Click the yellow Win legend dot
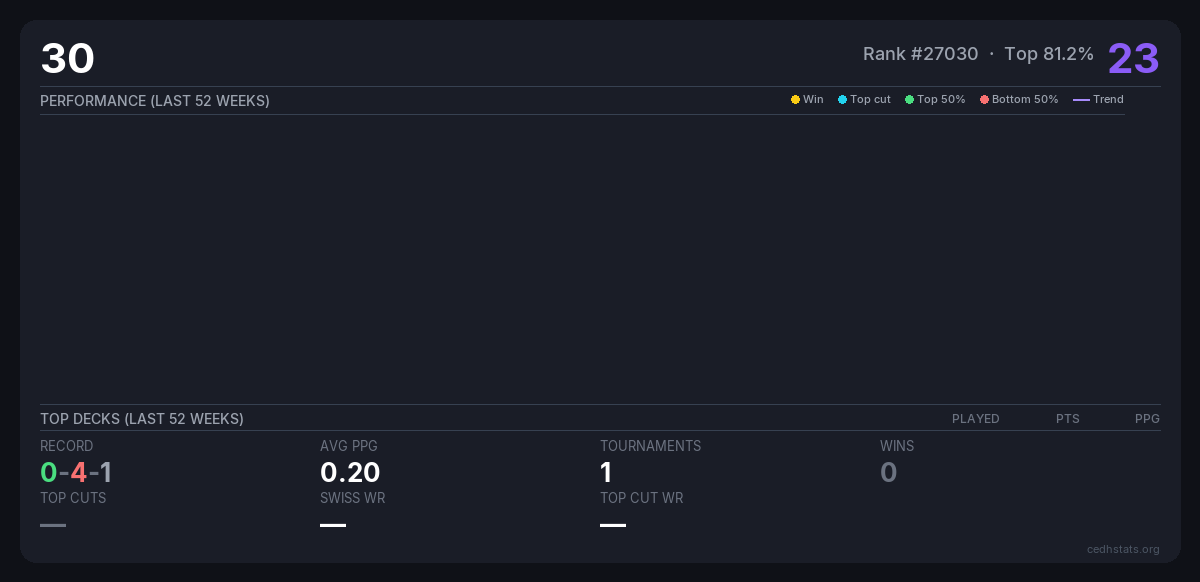 [795, 100]
